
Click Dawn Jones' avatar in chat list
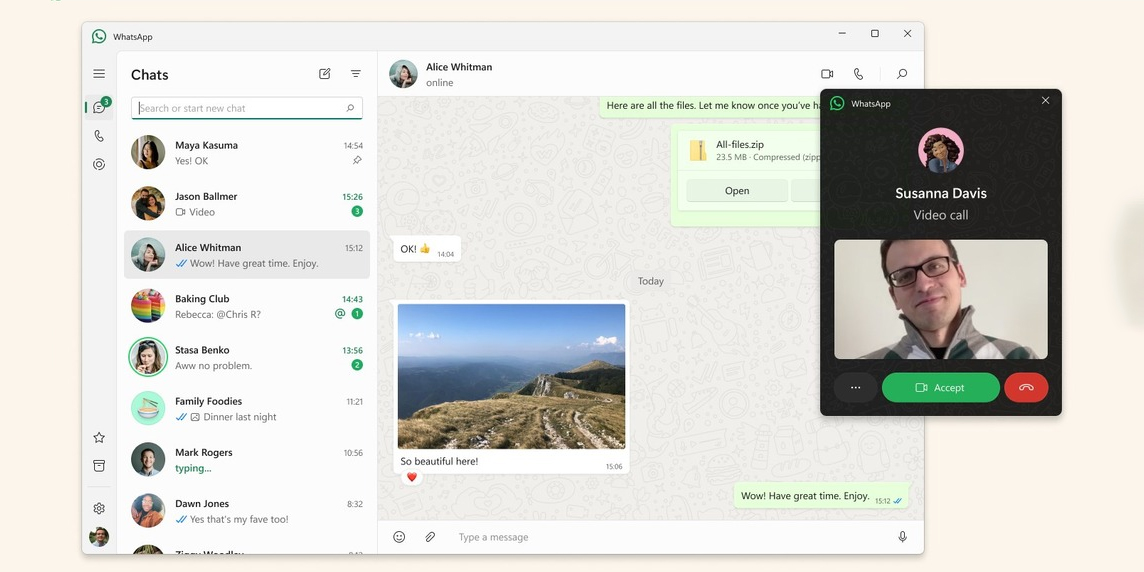click(x=148, y=510)
